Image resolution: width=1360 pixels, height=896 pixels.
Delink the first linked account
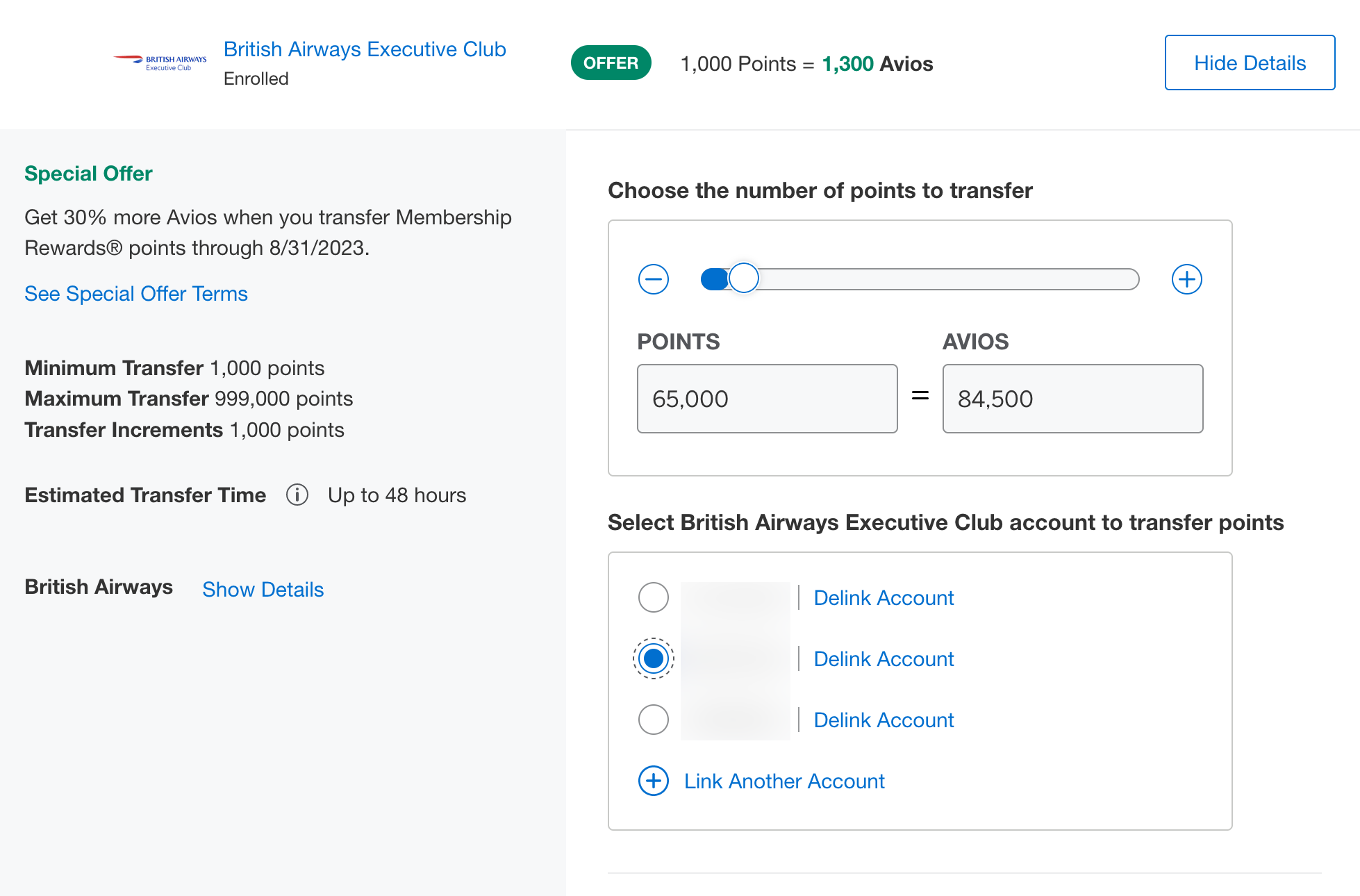884,598
